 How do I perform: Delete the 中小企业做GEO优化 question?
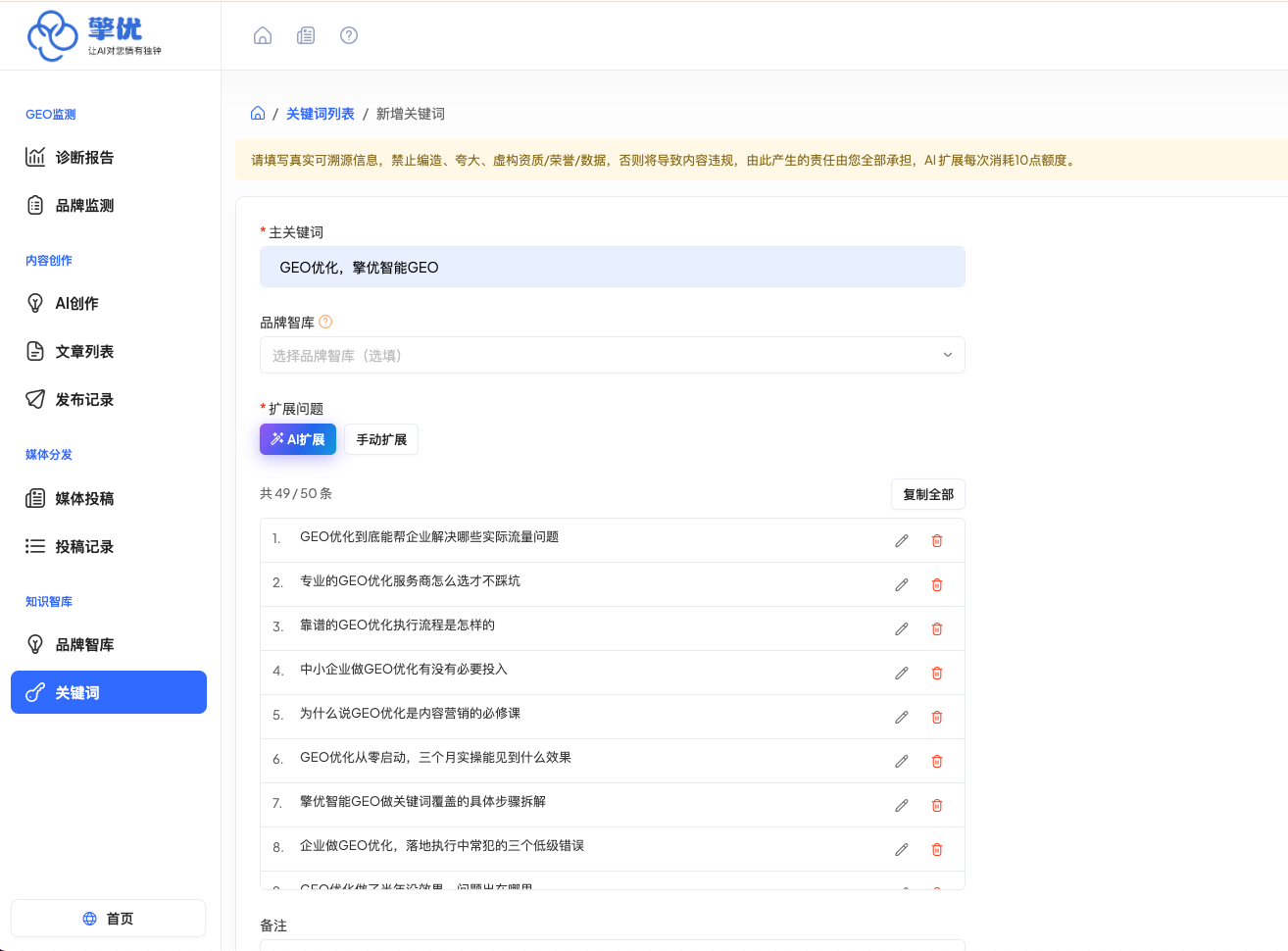[937, 673]
